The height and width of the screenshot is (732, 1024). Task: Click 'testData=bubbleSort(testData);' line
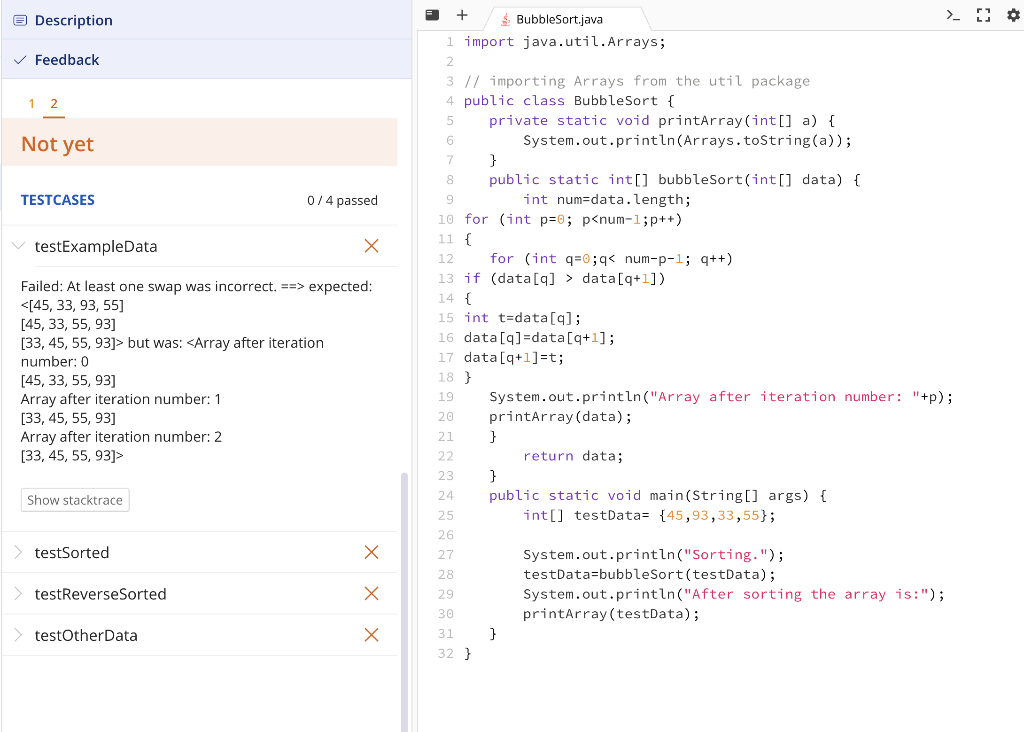(x=649, y=575)
